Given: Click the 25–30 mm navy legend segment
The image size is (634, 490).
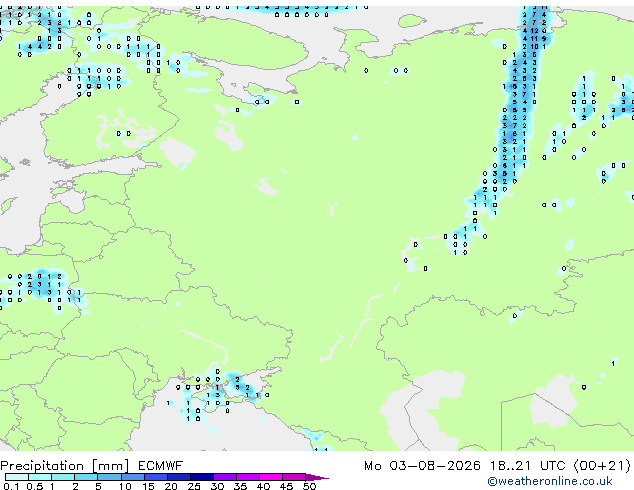Looking at the screenshot, I should (201, 477).
